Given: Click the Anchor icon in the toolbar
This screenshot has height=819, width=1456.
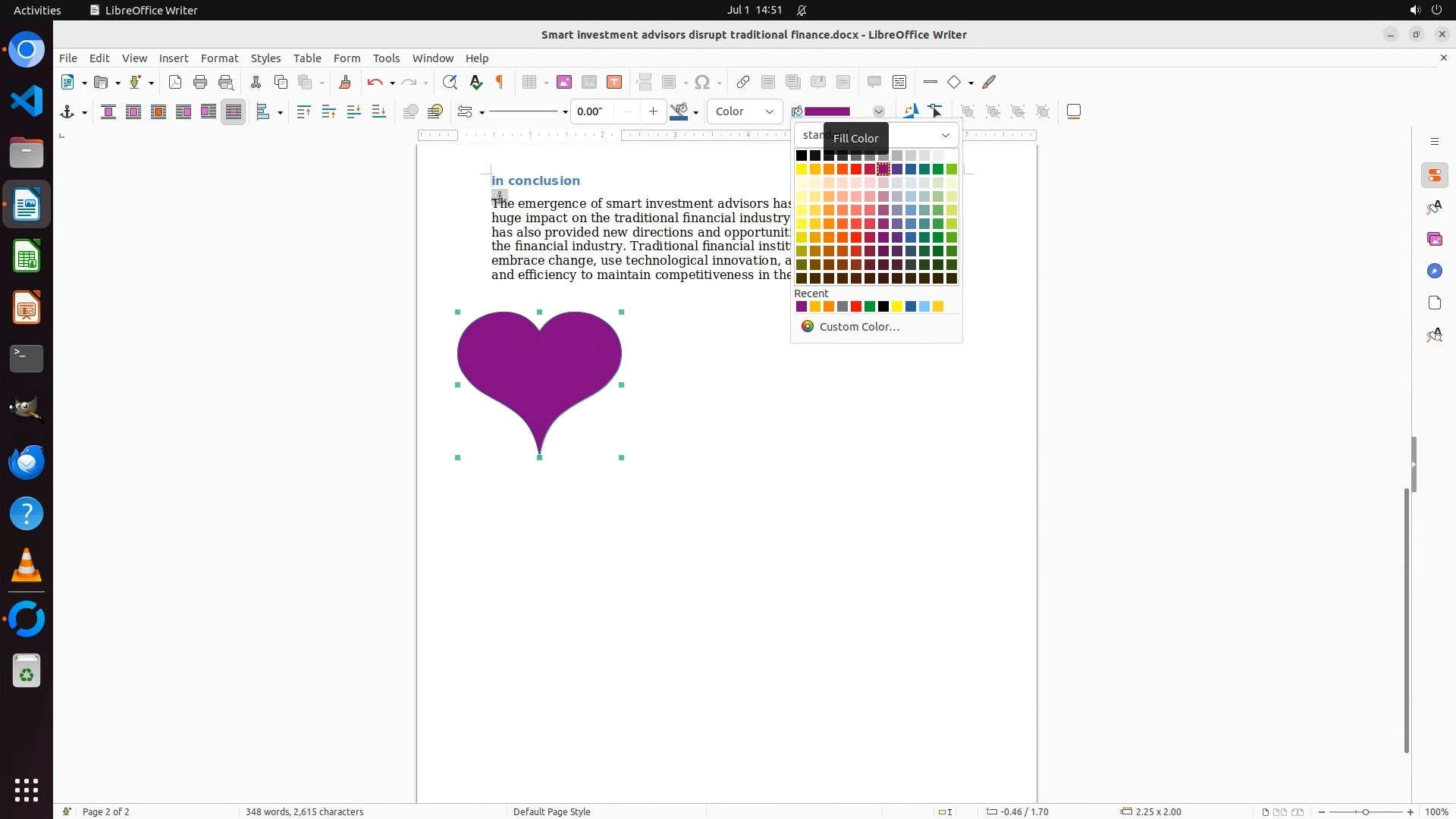Looking at the screenshot, I should tap(67, 112).
